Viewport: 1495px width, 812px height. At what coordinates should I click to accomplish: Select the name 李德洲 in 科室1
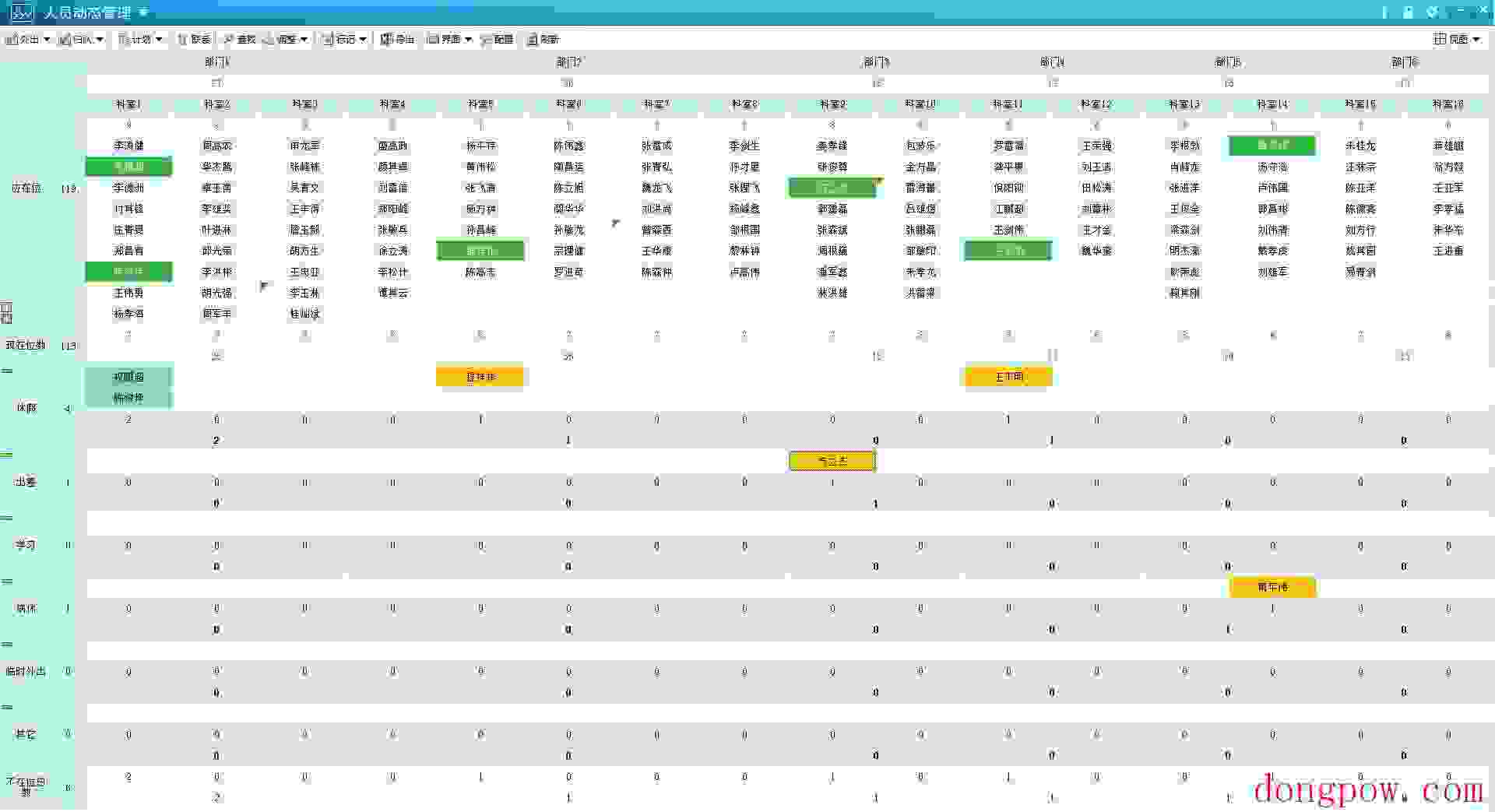click(129, 188)
